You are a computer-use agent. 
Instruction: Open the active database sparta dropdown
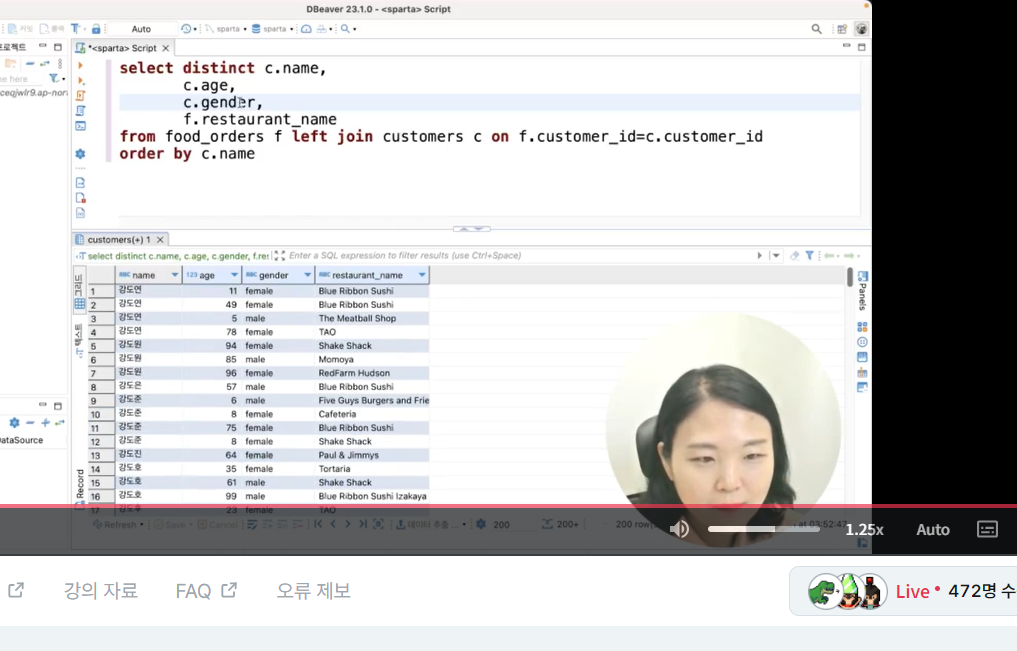(x=272, y=29)
